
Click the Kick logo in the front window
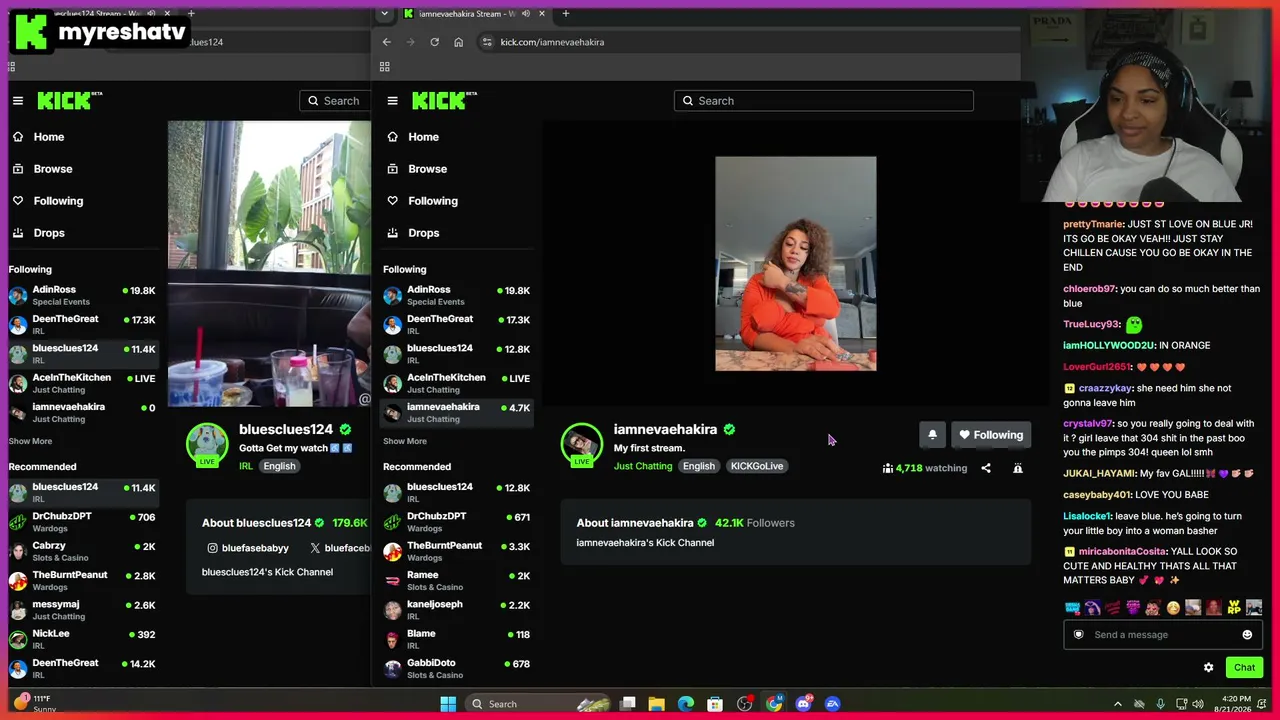444,100
